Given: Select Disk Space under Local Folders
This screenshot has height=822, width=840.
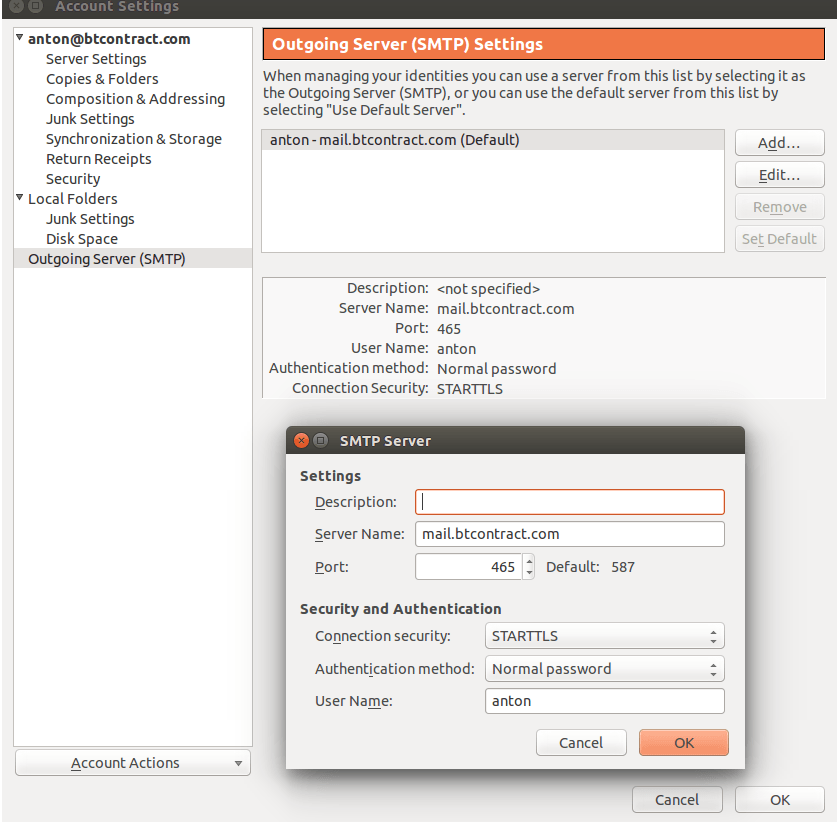Looking at the screenshot, I should click(82, 239).
